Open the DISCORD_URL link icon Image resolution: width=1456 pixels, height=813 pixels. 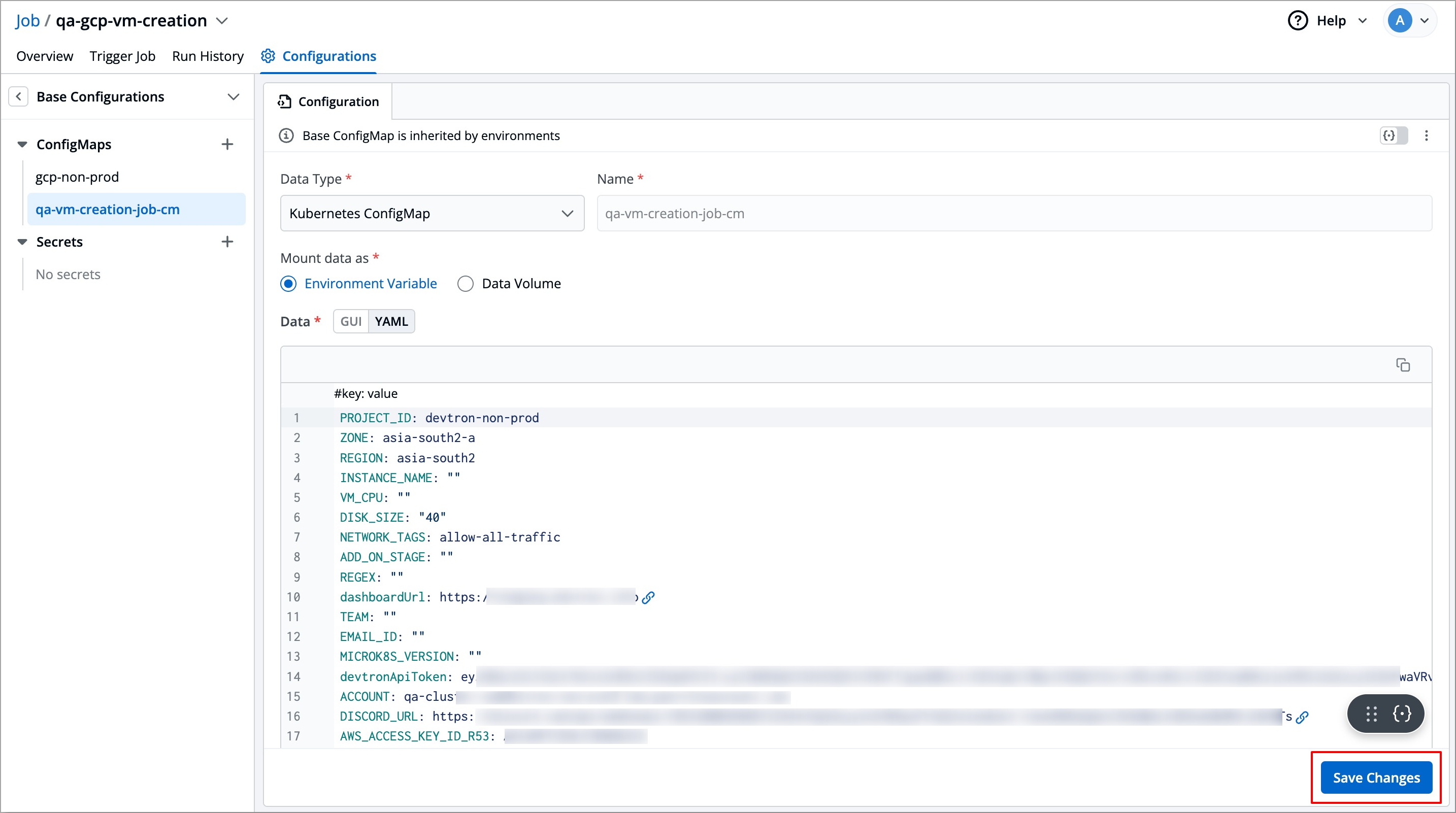point(1302,717)
